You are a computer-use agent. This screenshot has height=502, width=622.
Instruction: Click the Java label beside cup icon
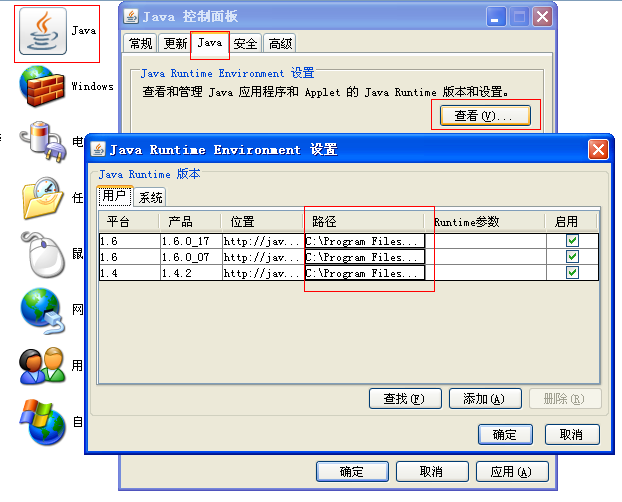point(84,31)
